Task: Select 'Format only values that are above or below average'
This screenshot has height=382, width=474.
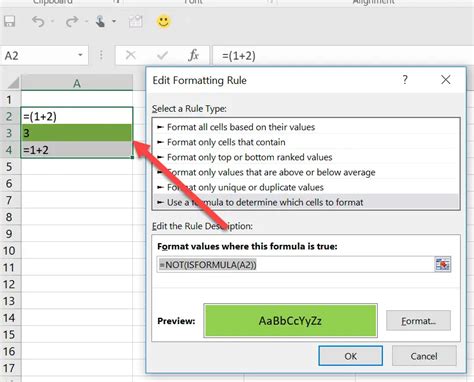Action: tap(306, 172)
